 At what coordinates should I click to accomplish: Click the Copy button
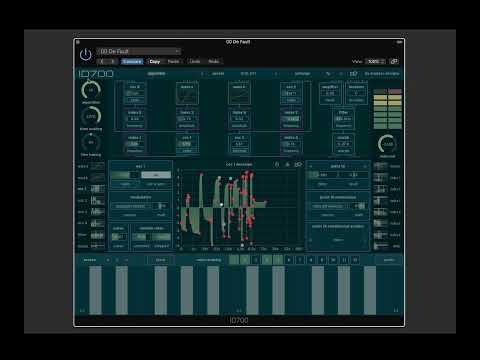pos(155,62)
